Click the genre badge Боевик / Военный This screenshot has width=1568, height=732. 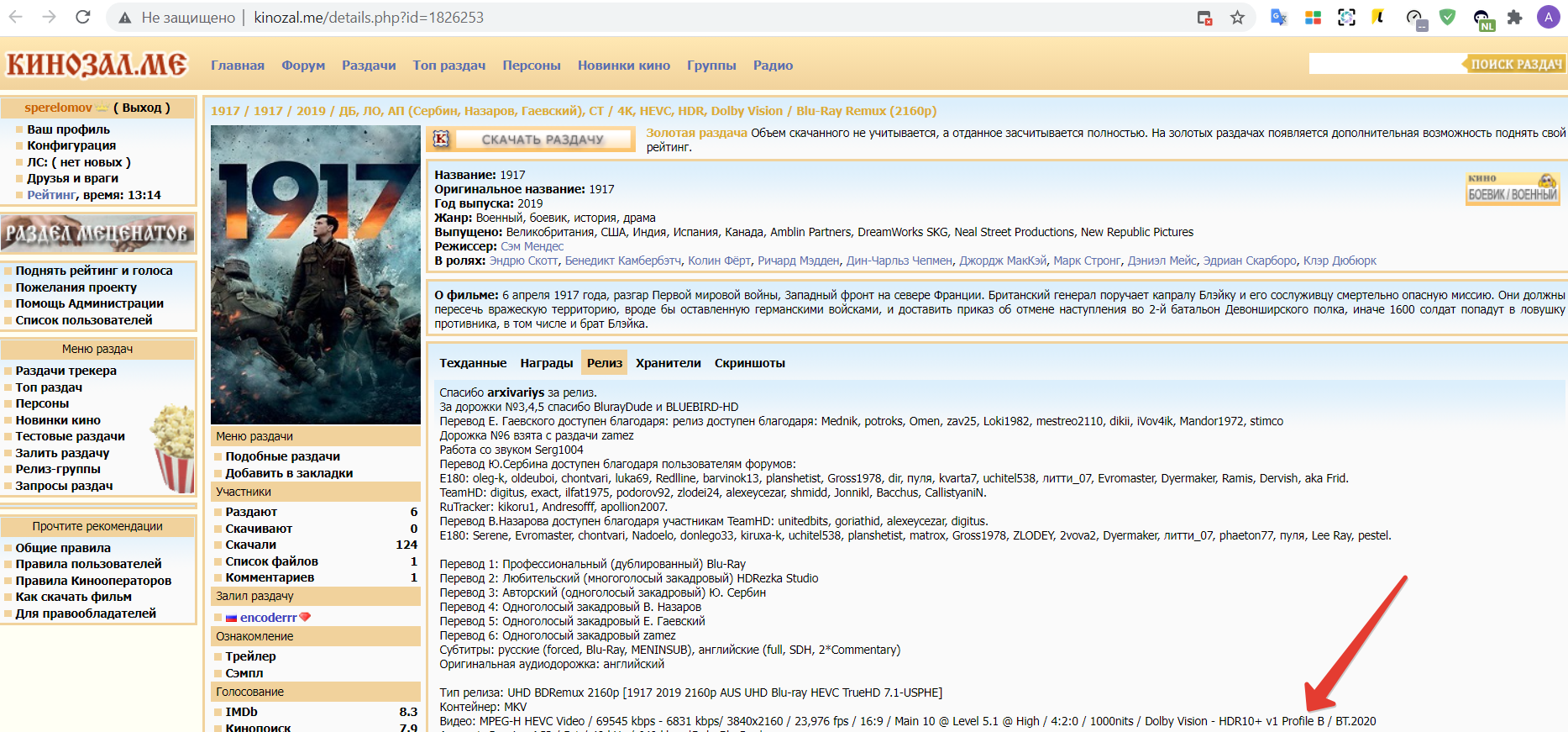click(x=1512, y=189)
